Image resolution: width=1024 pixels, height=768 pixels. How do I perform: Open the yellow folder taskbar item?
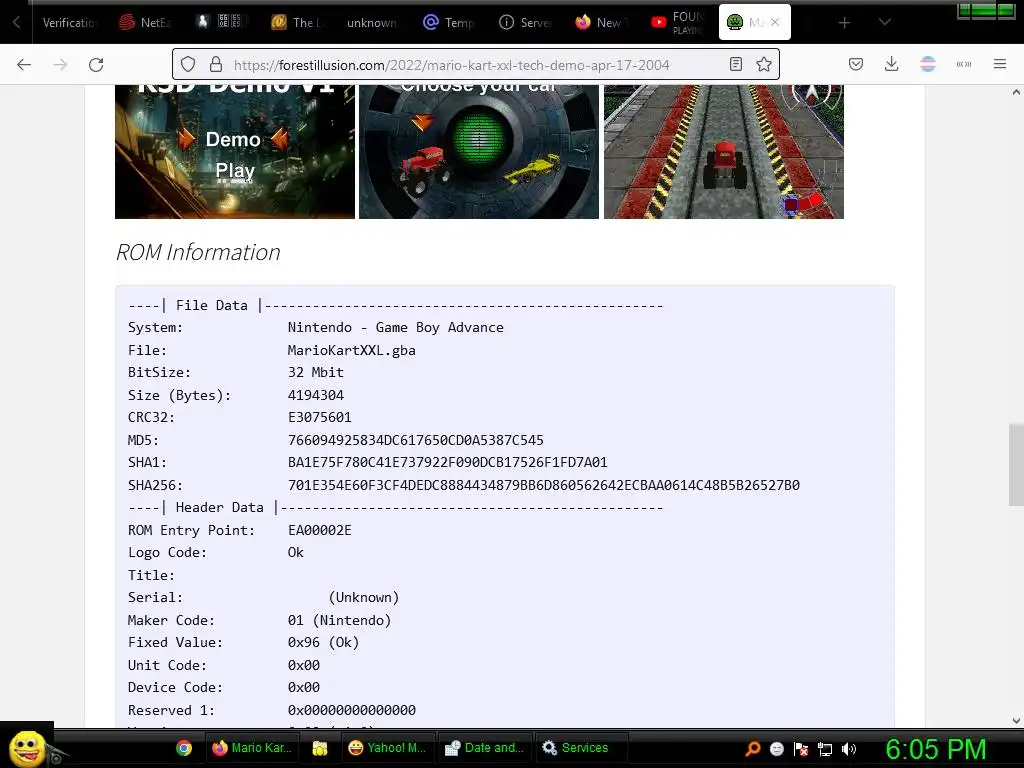[319, 748]
